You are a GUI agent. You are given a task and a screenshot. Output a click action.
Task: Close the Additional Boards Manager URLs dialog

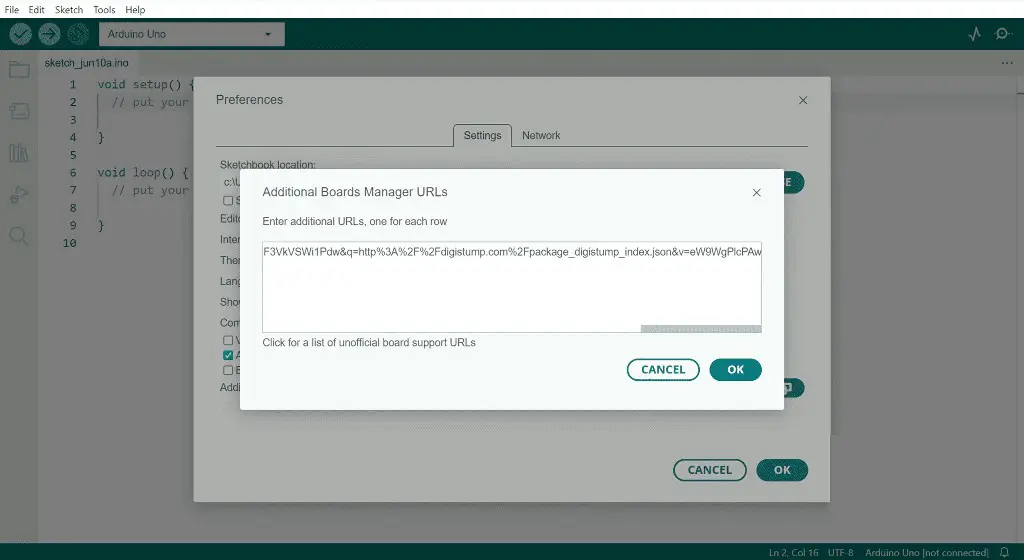click(x=756, y=193)
